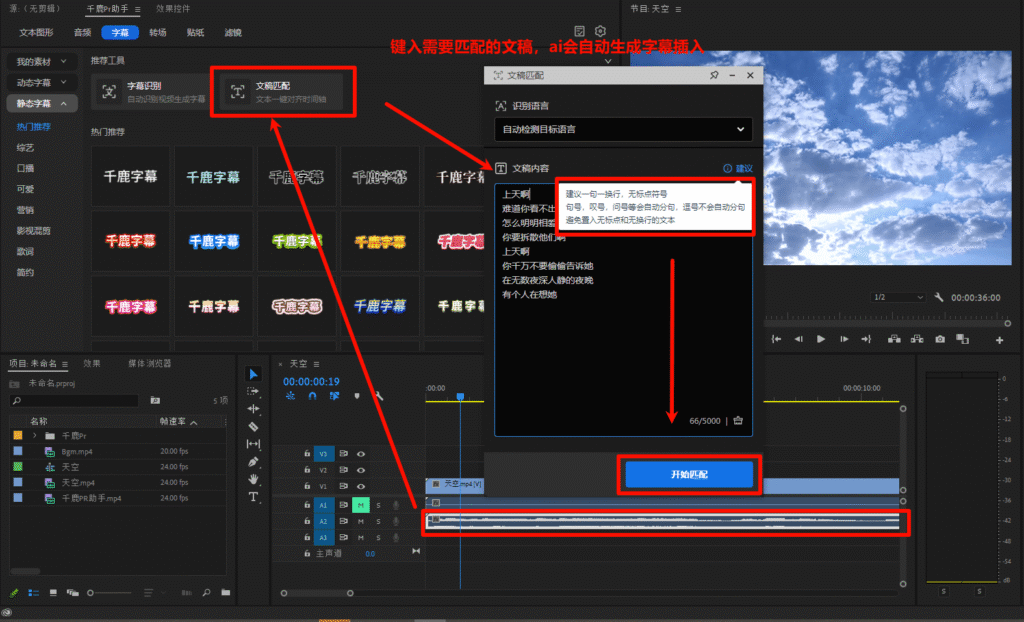Toggle the V1 track eye visibility

(361, 486)
